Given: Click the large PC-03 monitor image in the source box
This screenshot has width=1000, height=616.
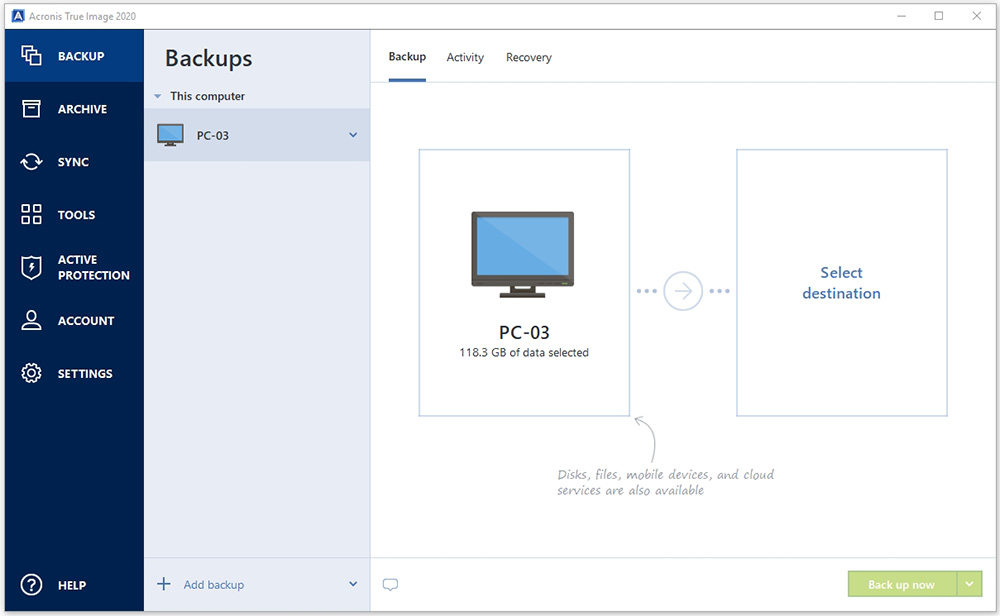Looking at the screenshot, I should (522, 254).
